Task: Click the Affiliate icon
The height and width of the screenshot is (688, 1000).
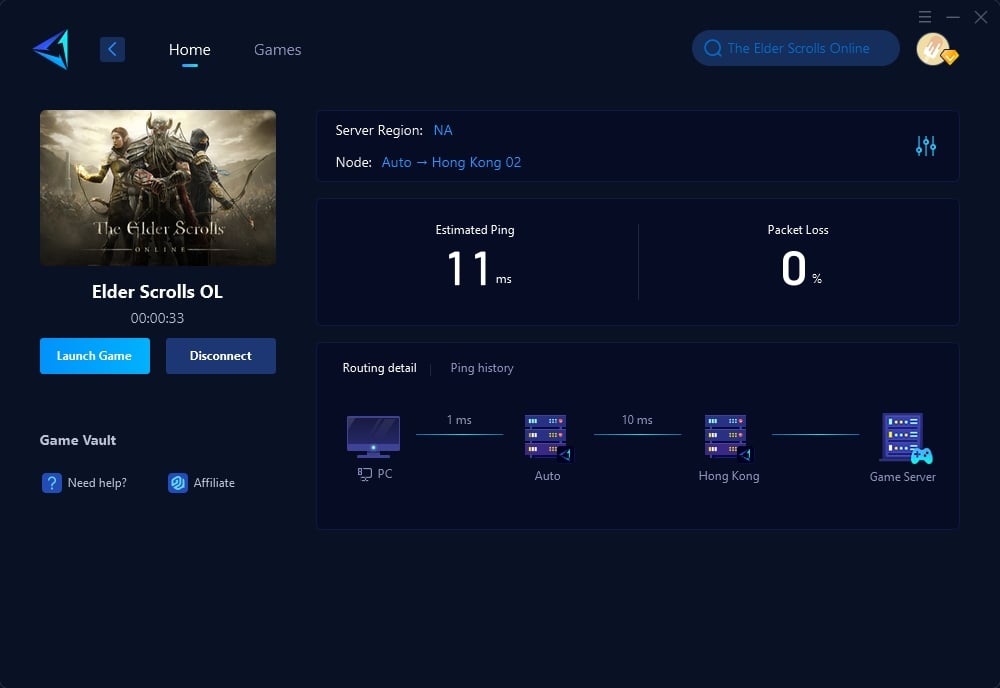Action: click(177, 483)
